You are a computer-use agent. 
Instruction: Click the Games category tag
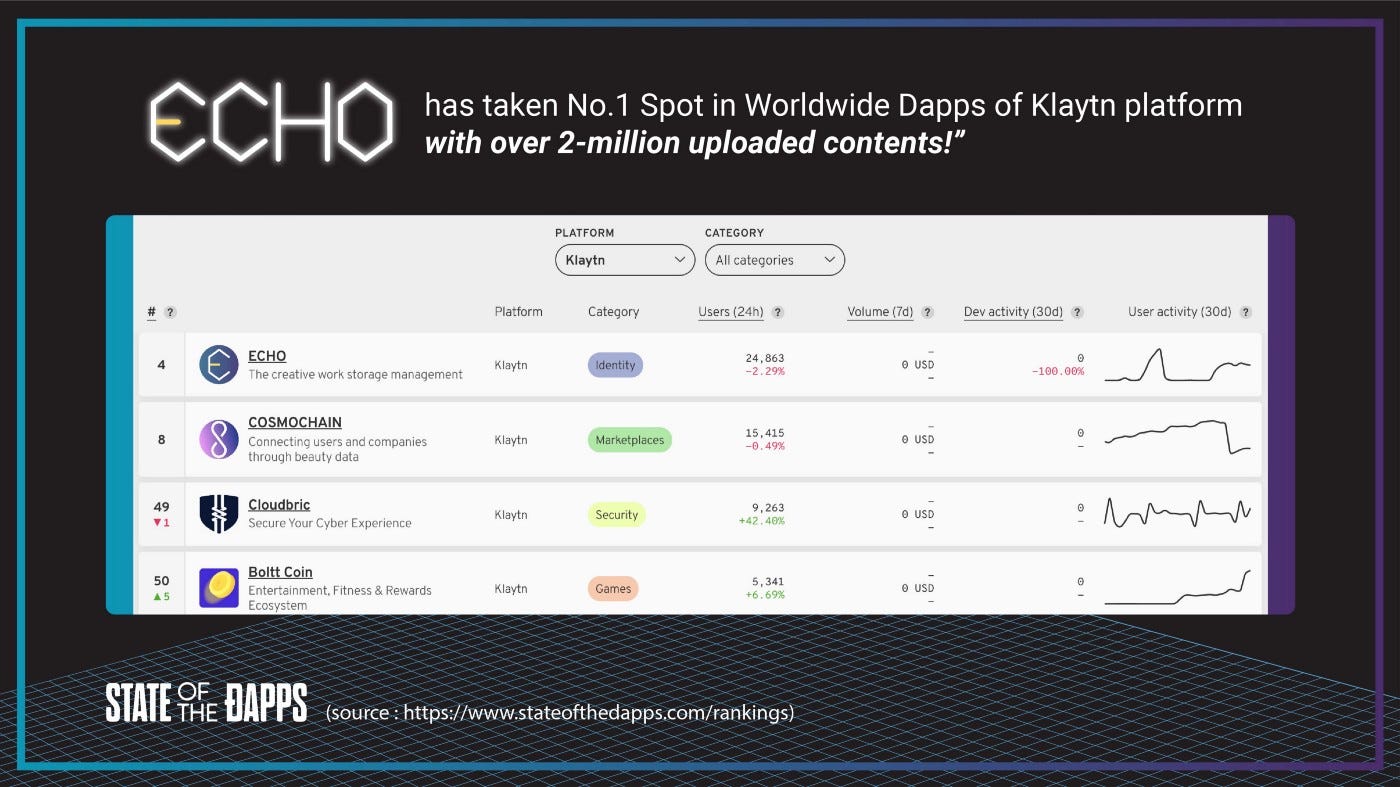[613, 589]
